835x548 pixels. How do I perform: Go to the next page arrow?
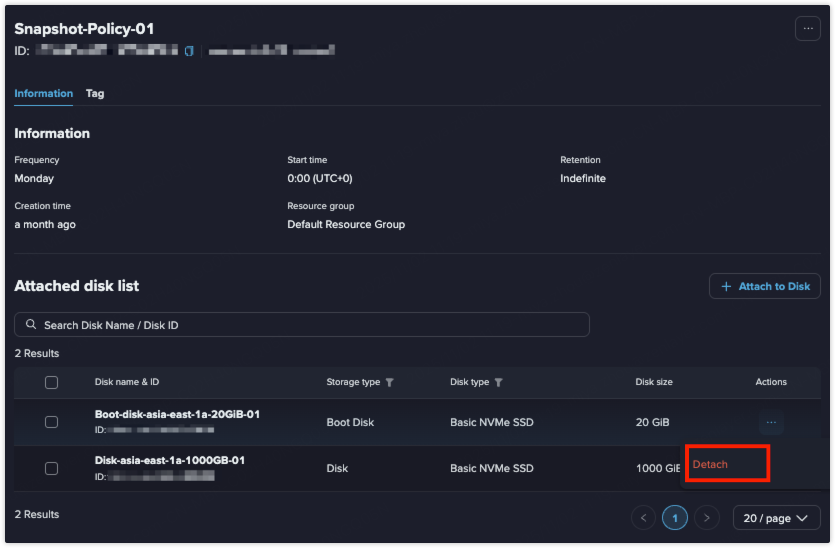(x=707, y=518)
